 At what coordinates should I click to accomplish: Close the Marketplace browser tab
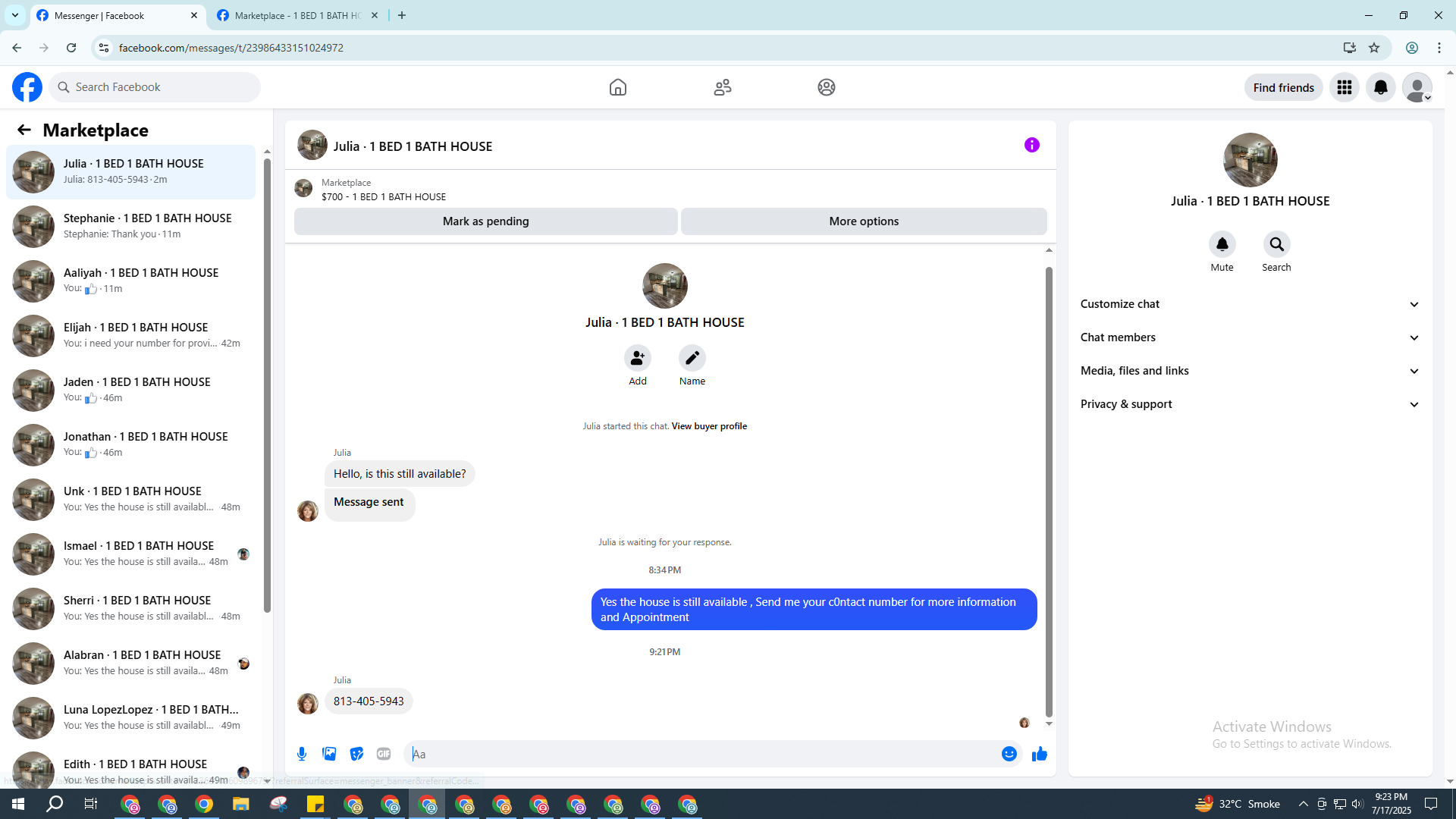click(x=375, y=15)
